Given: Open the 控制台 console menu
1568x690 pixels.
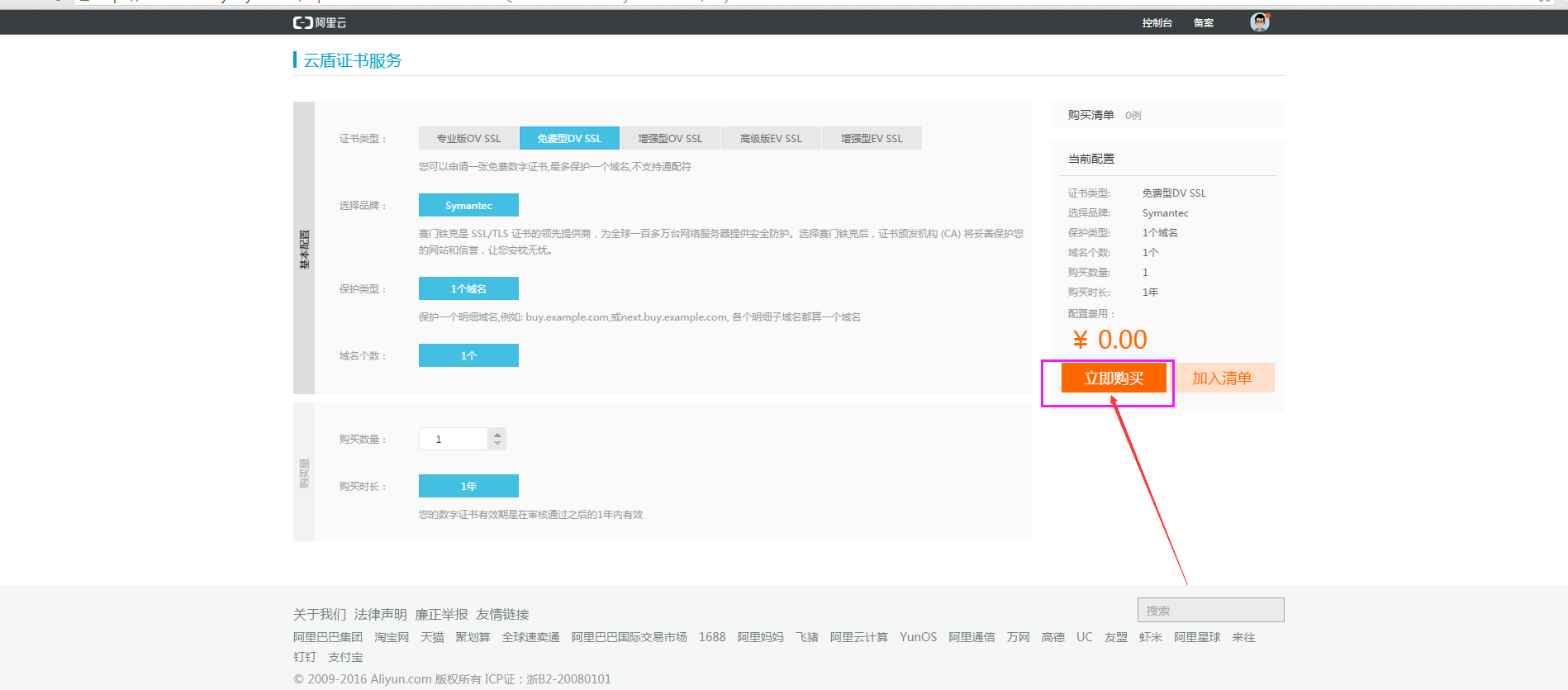Looking at the screenshot, I should point(1157,23).
